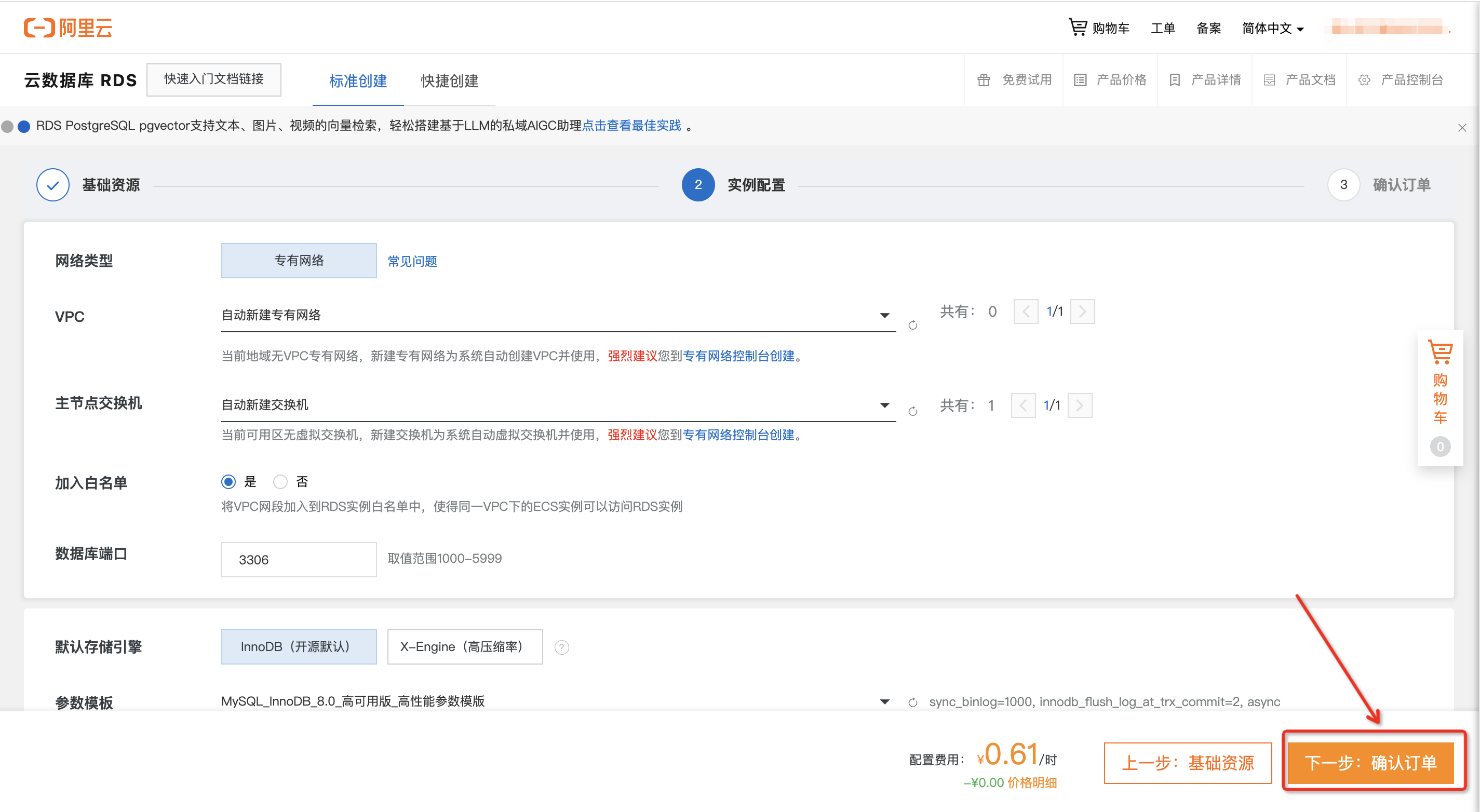Choose X-Engine（高压缩率）storage engine

point(464,646)
